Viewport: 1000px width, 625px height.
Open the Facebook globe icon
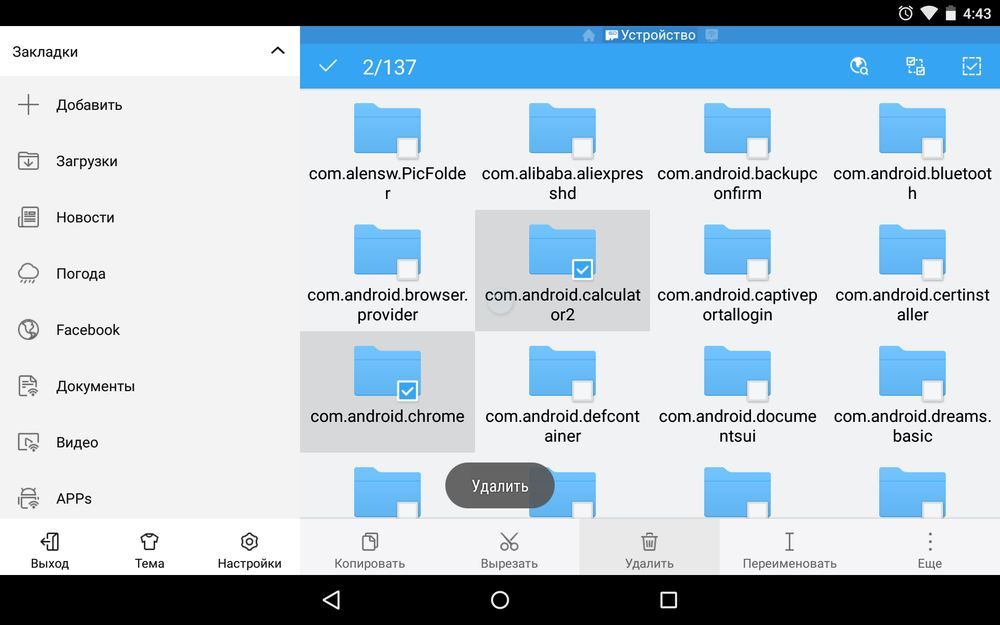[28, 330]
